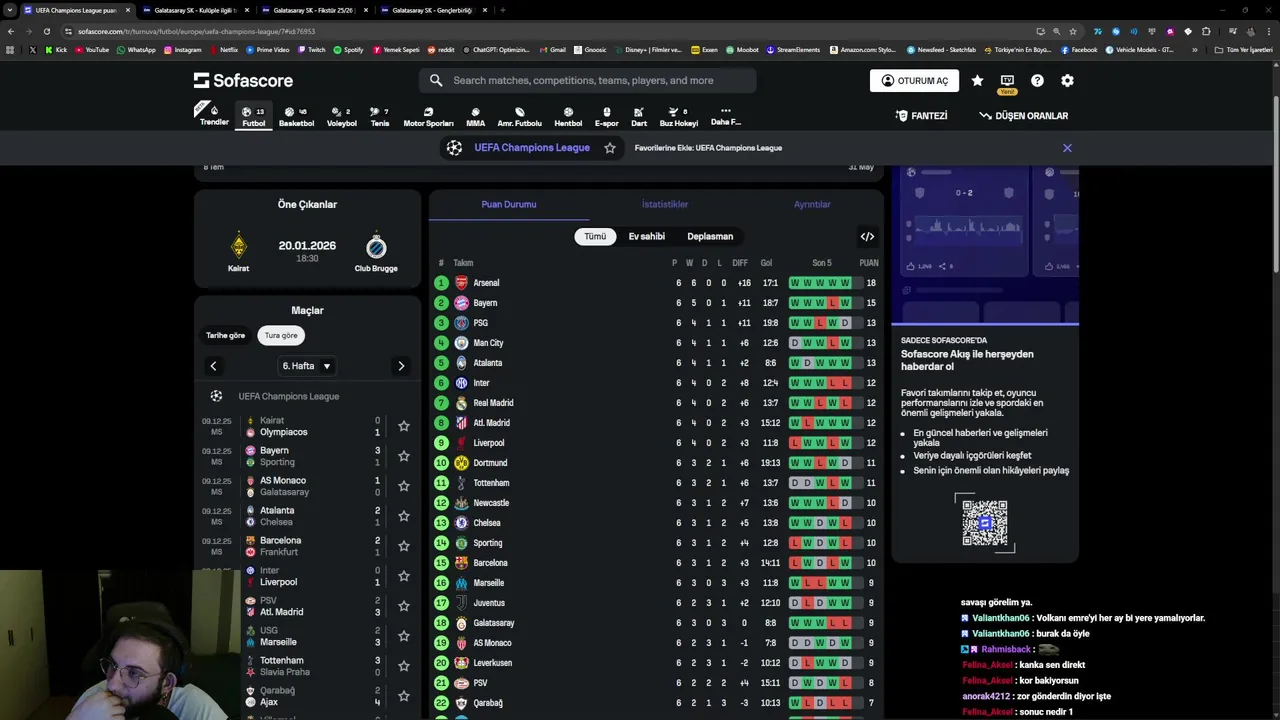The width and height of the screenshot is (1280, 720).
Task: Select the MMA sport icon
Action: tap(475, 116)
